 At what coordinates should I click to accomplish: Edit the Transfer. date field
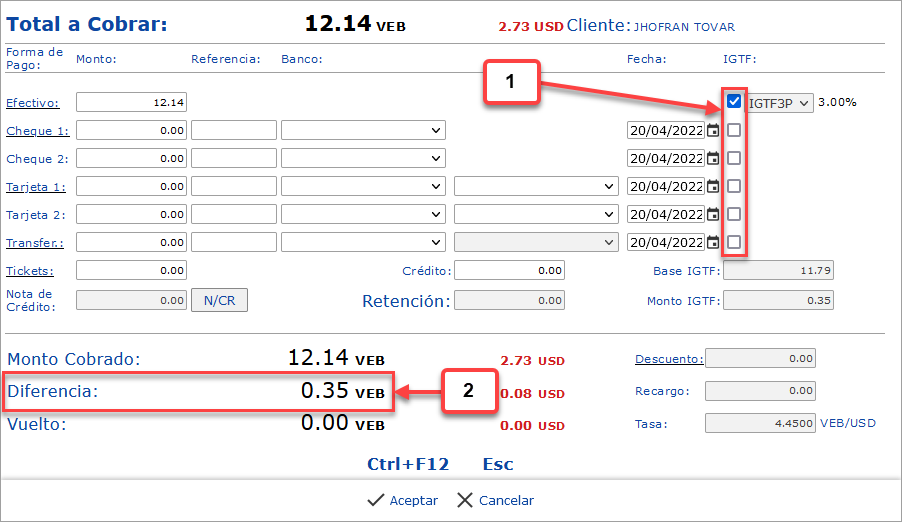[x=666, y=242]
